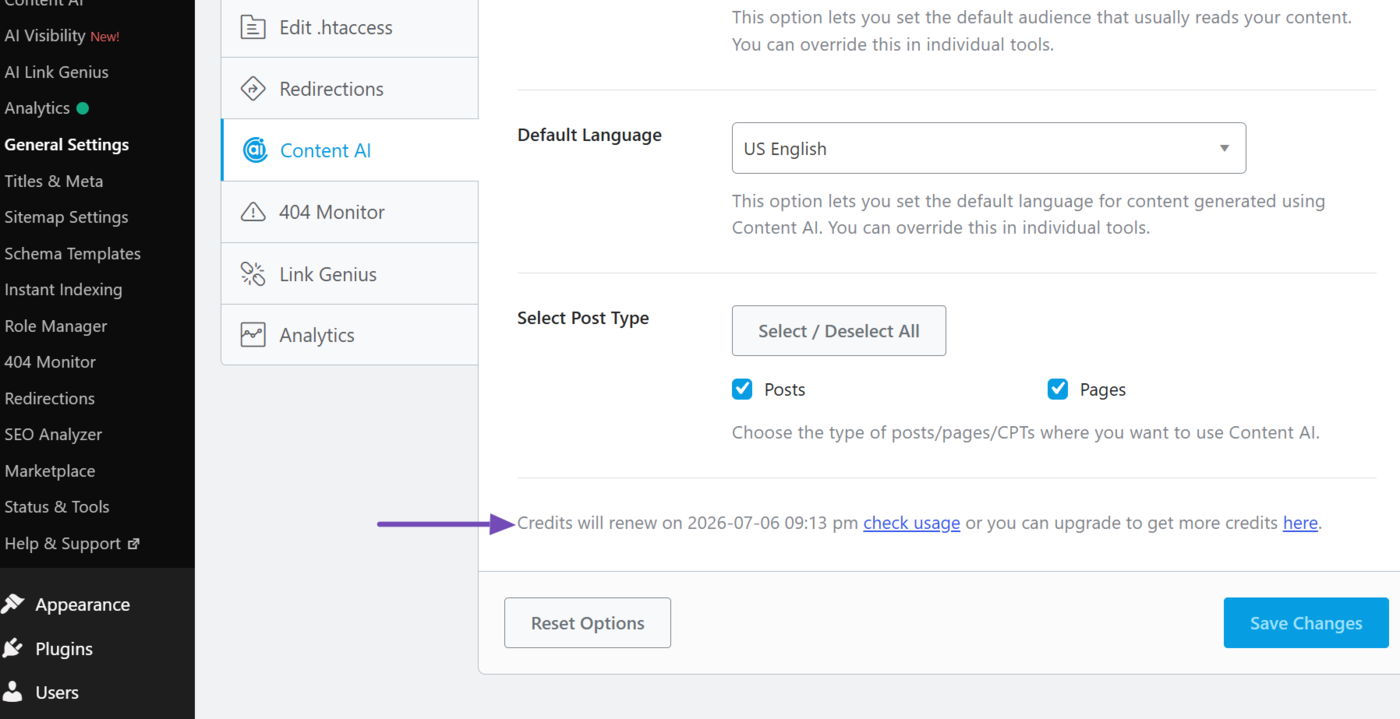The width and height of the screenshot is (1400, 719).
Task: Follow the check usage link
Action: [x=912, y=523]
